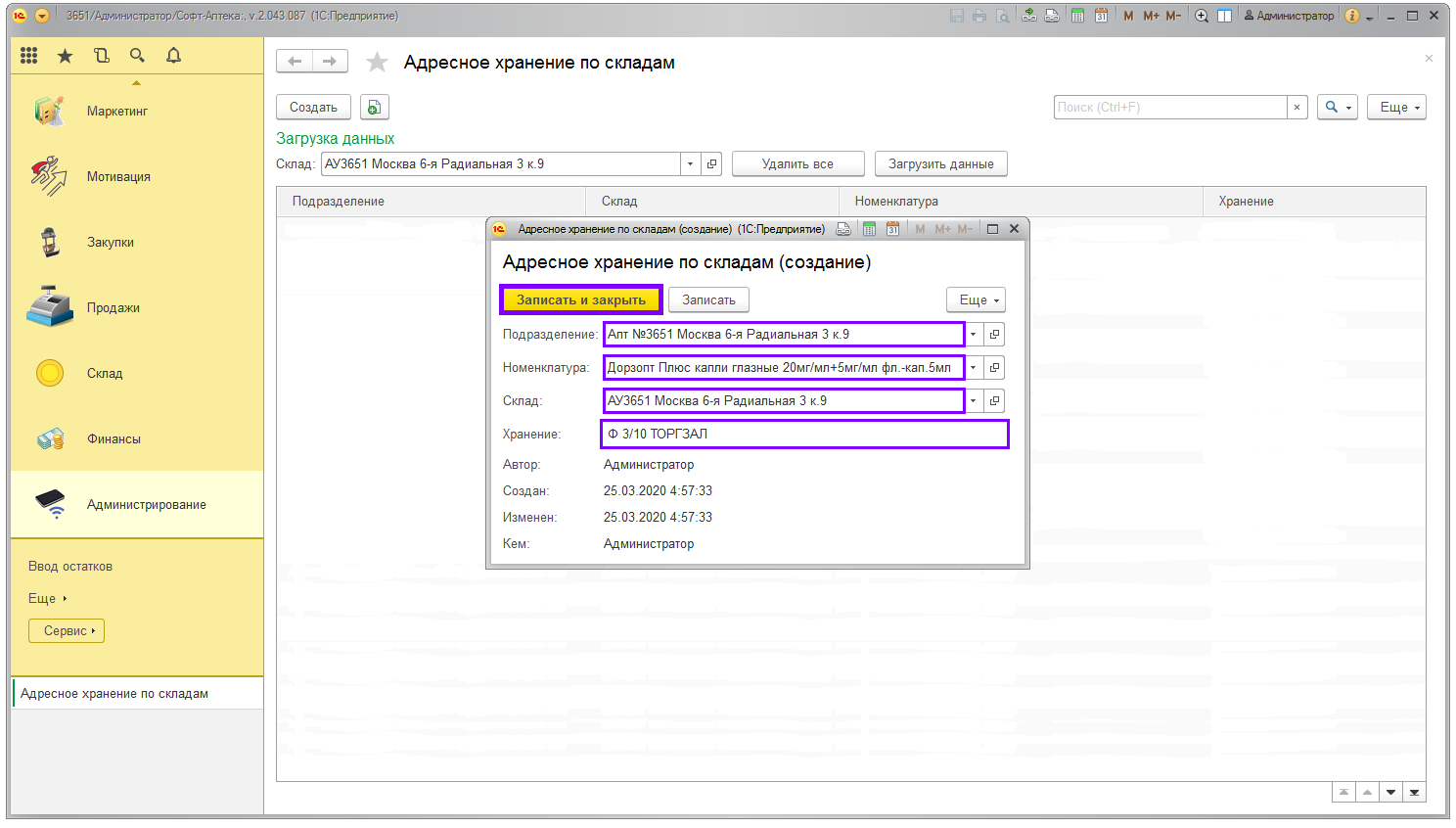Image resolution: width=1456 pixels, height=828 pixels.
Task: Click the open icon beside the Номенклатура field
Action: 994,368
